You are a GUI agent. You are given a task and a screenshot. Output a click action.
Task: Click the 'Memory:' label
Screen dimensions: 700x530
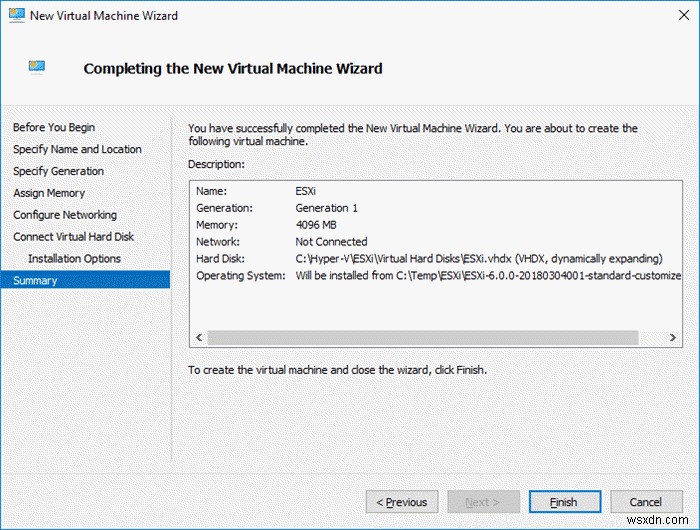tap(217, 225)
